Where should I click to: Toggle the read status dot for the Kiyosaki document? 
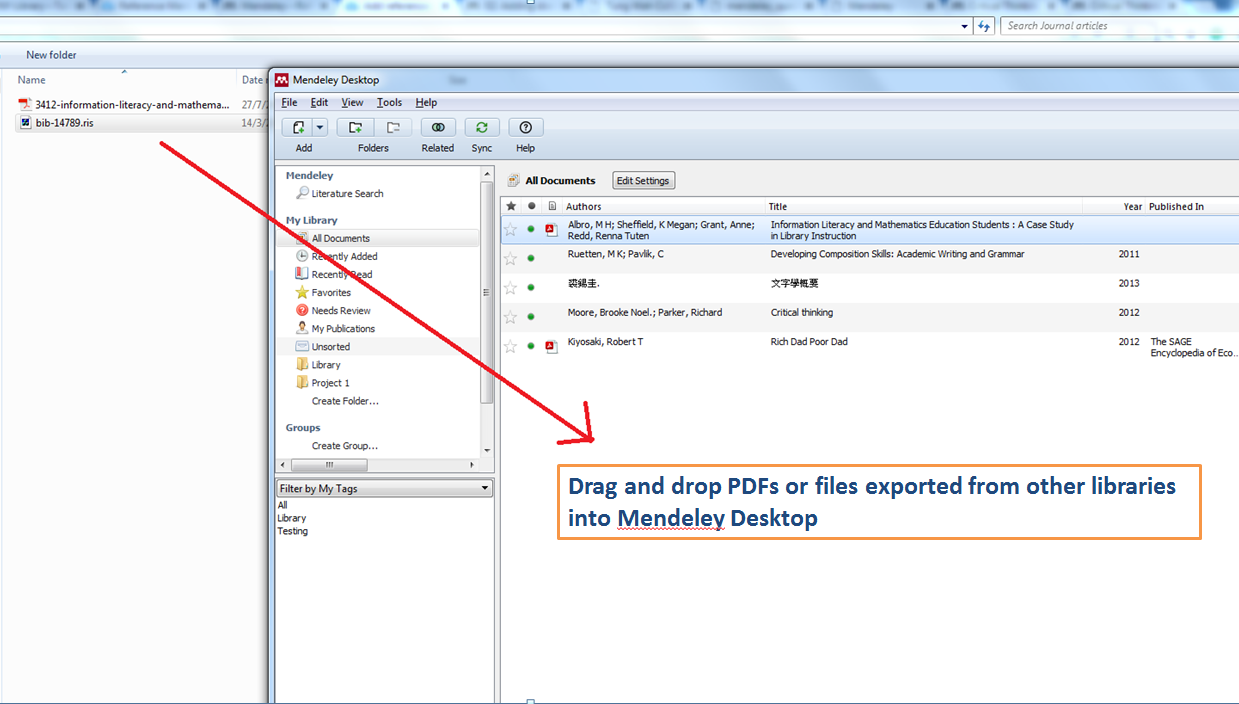[x=531, y=346]
